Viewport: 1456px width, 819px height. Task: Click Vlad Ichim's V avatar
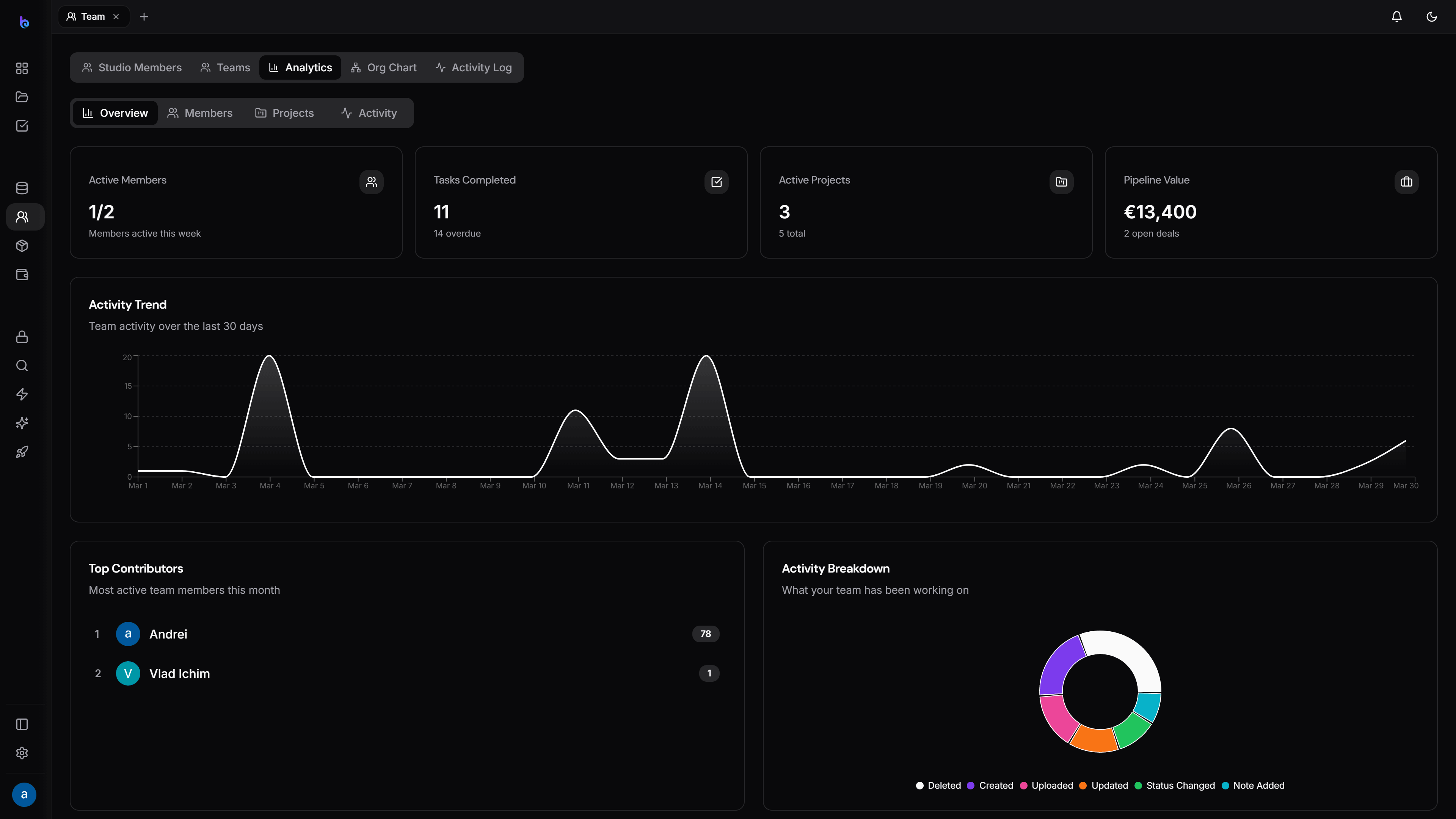[x=128, y=674]
